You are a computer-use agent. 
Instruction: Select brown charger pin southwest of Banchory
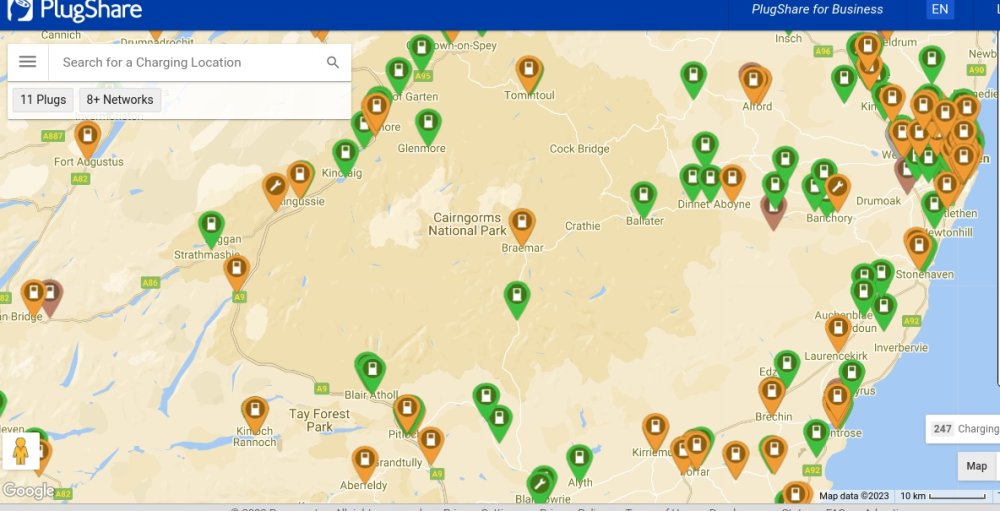click(774, 214)
